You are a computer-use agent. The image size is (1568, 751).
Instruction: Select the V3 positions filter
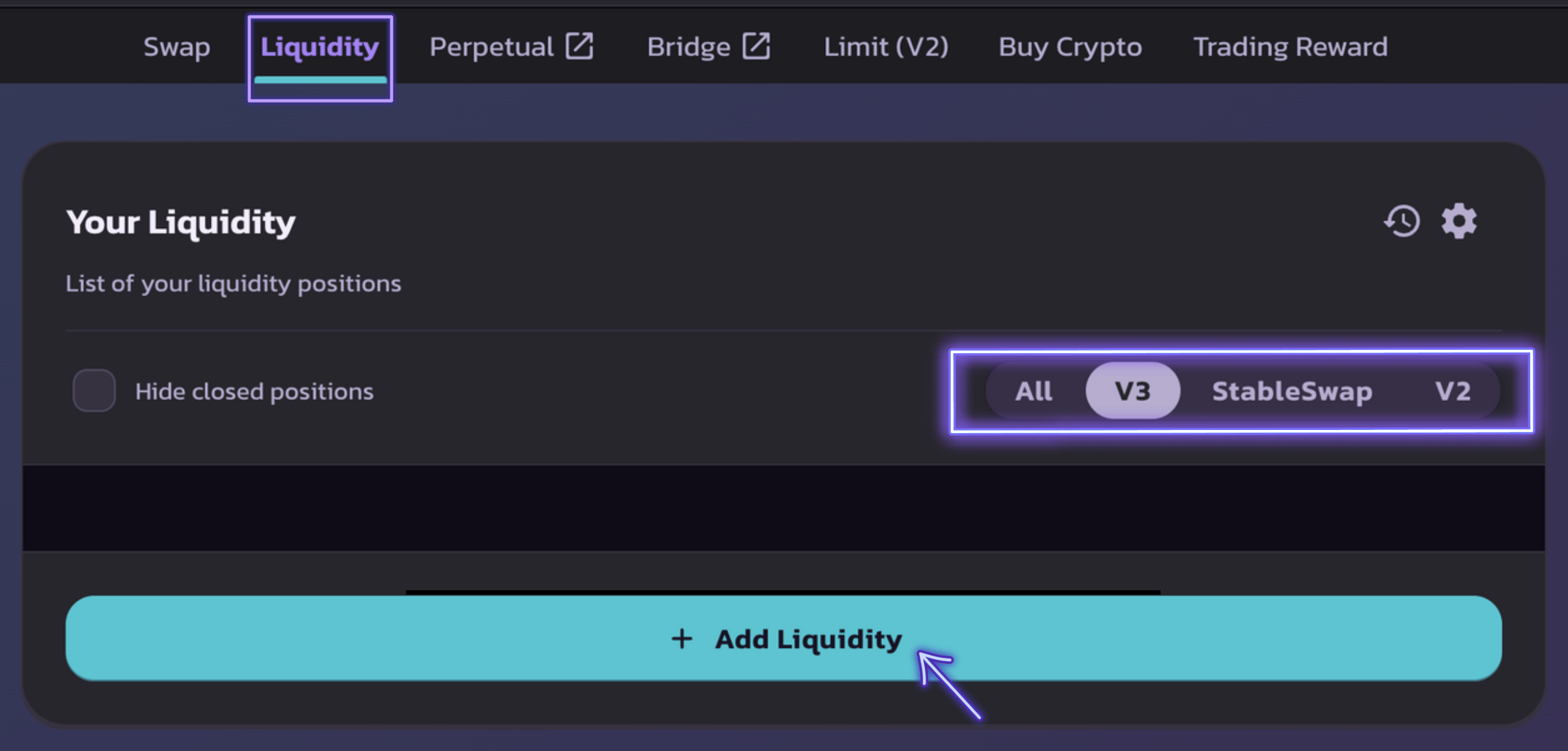coord(1133,391)
